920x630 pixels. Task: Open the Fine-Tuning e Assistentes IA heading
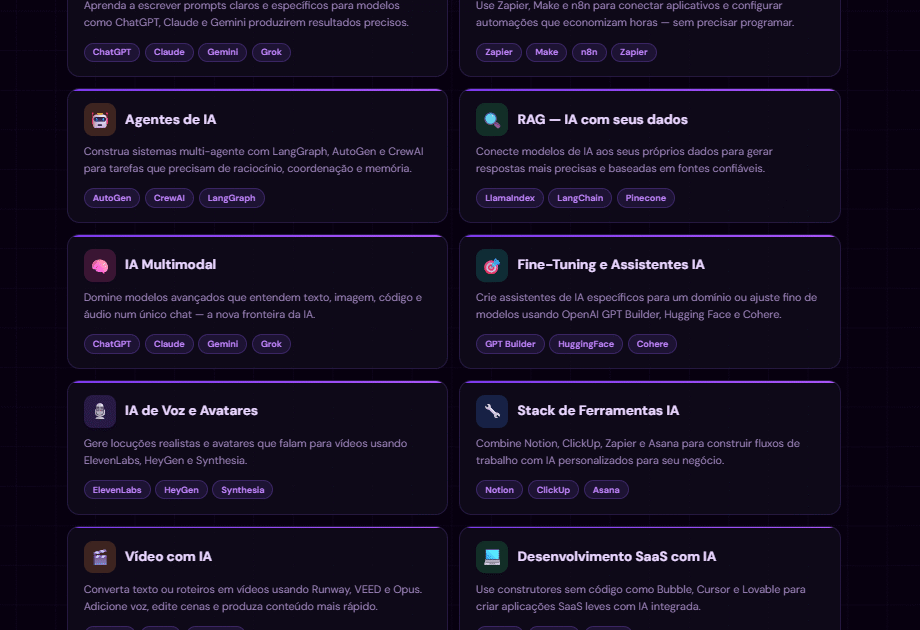click(610, 265)
